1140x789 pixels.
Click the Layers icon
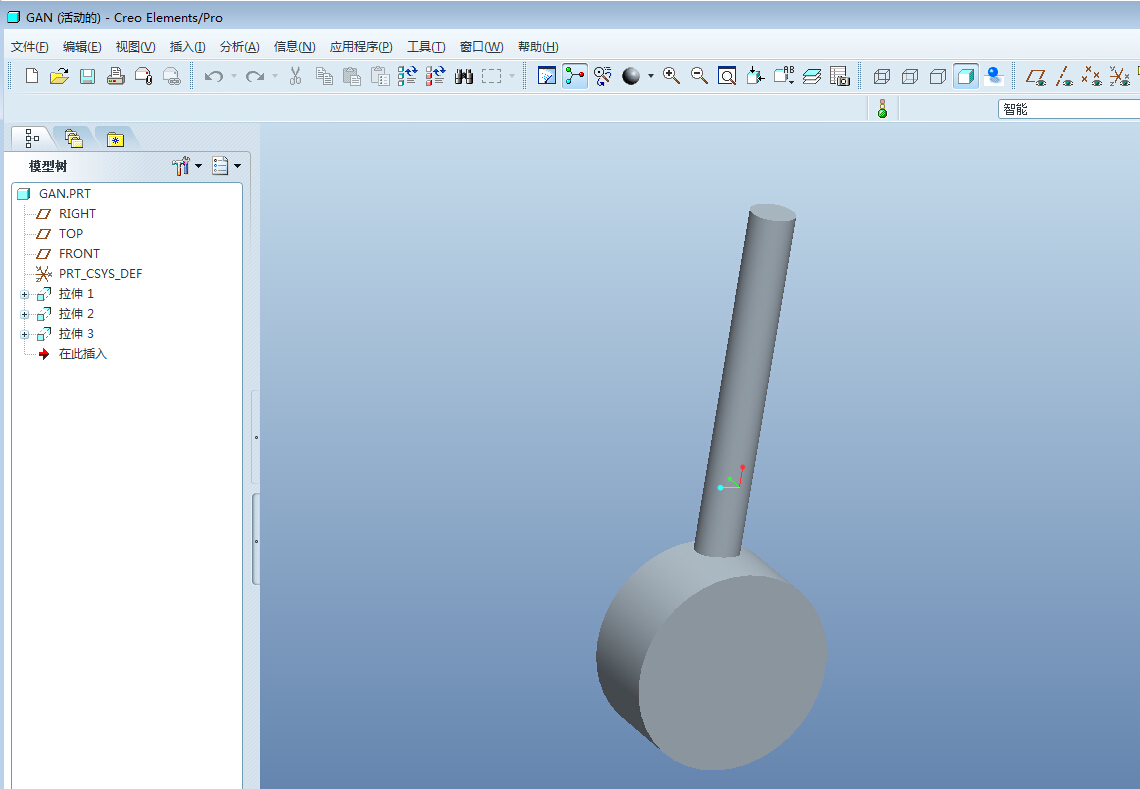click(x=812, y=76)
